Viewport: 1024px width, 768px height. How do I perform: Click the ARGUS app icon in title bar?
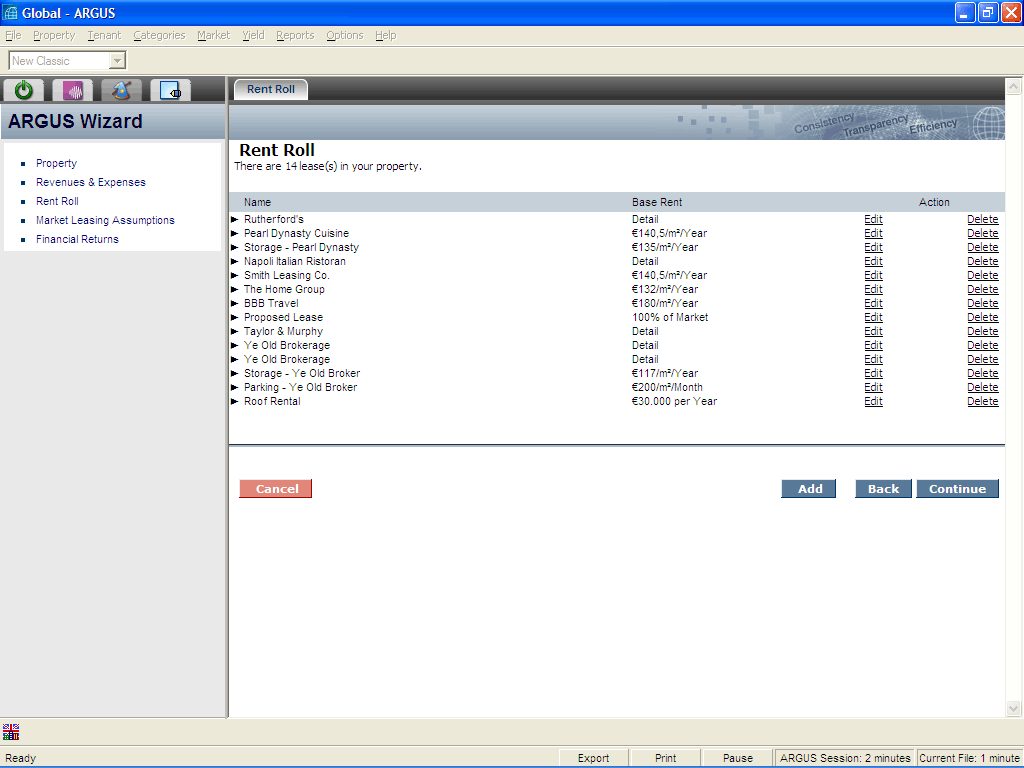(10, 12)
